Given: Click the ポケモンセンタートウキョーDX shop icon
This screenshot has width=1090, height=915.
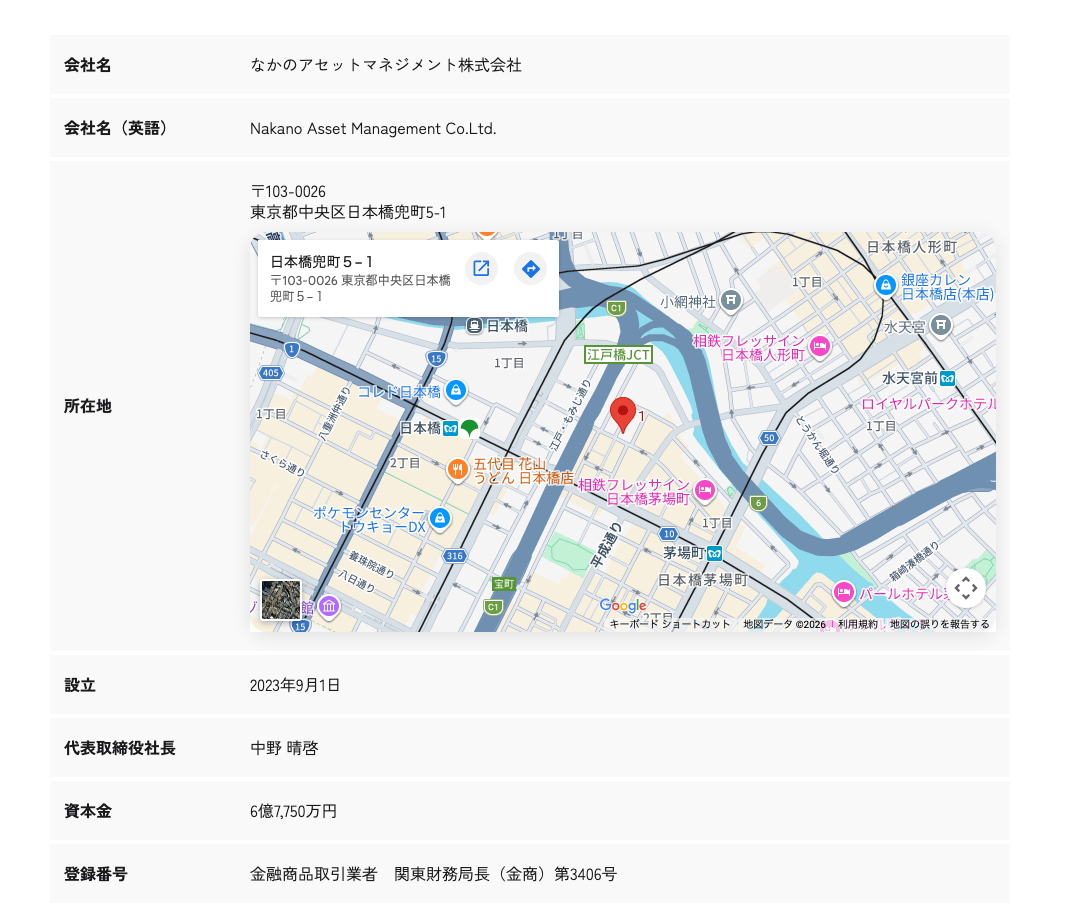Looking at the screenshot, I should [x=439, y=518].
